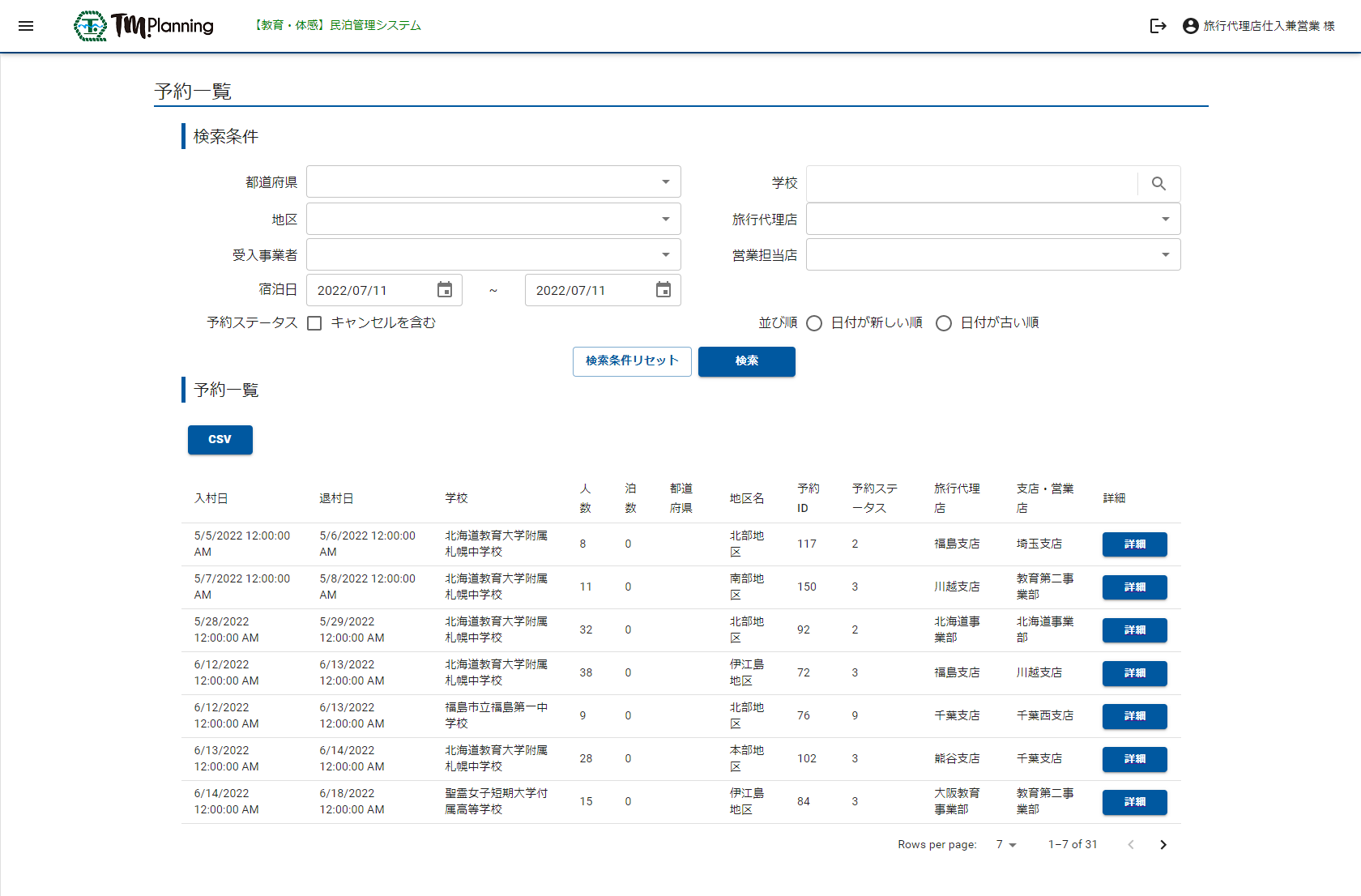Enable the キャンセルを含む checkbox

[x=314, y=323]
